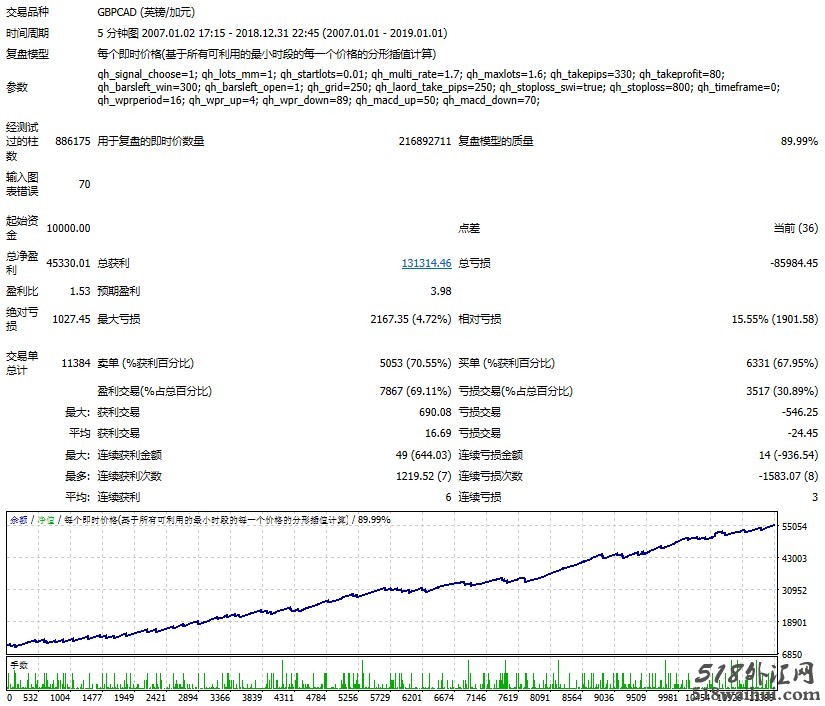
Task: Click maximal drawdown 2167.35 (4.72%)
Action: 410,319
